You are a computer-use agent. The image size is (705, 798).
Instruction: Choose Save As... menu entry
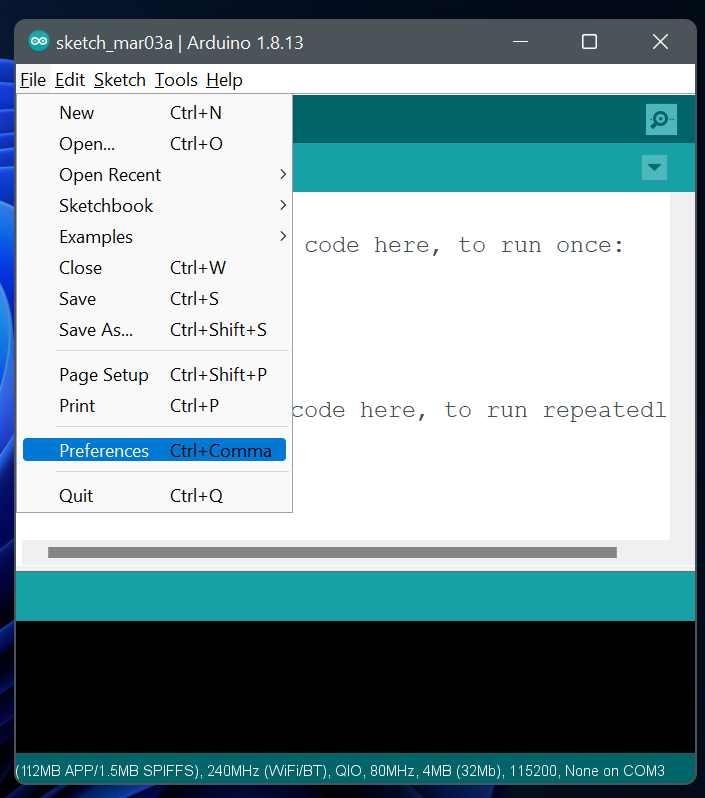154,330
